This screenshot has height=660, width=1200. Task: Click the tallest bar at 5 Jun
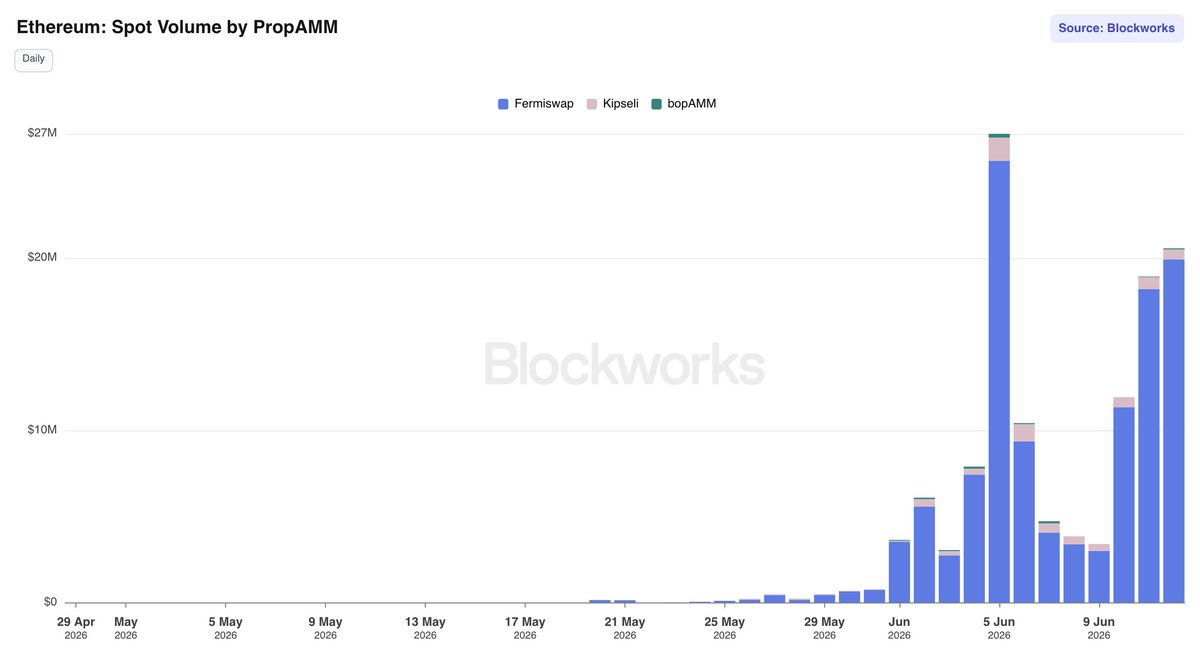pos(999,368)
